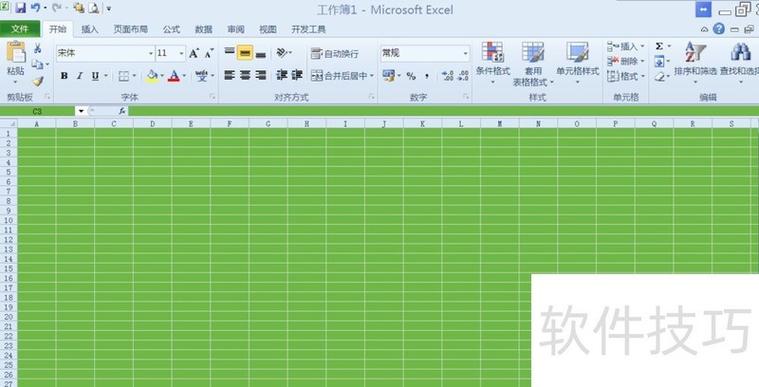Decrease indent icon
The width and height of the screenshot is (759, 387).
[281, 75]
